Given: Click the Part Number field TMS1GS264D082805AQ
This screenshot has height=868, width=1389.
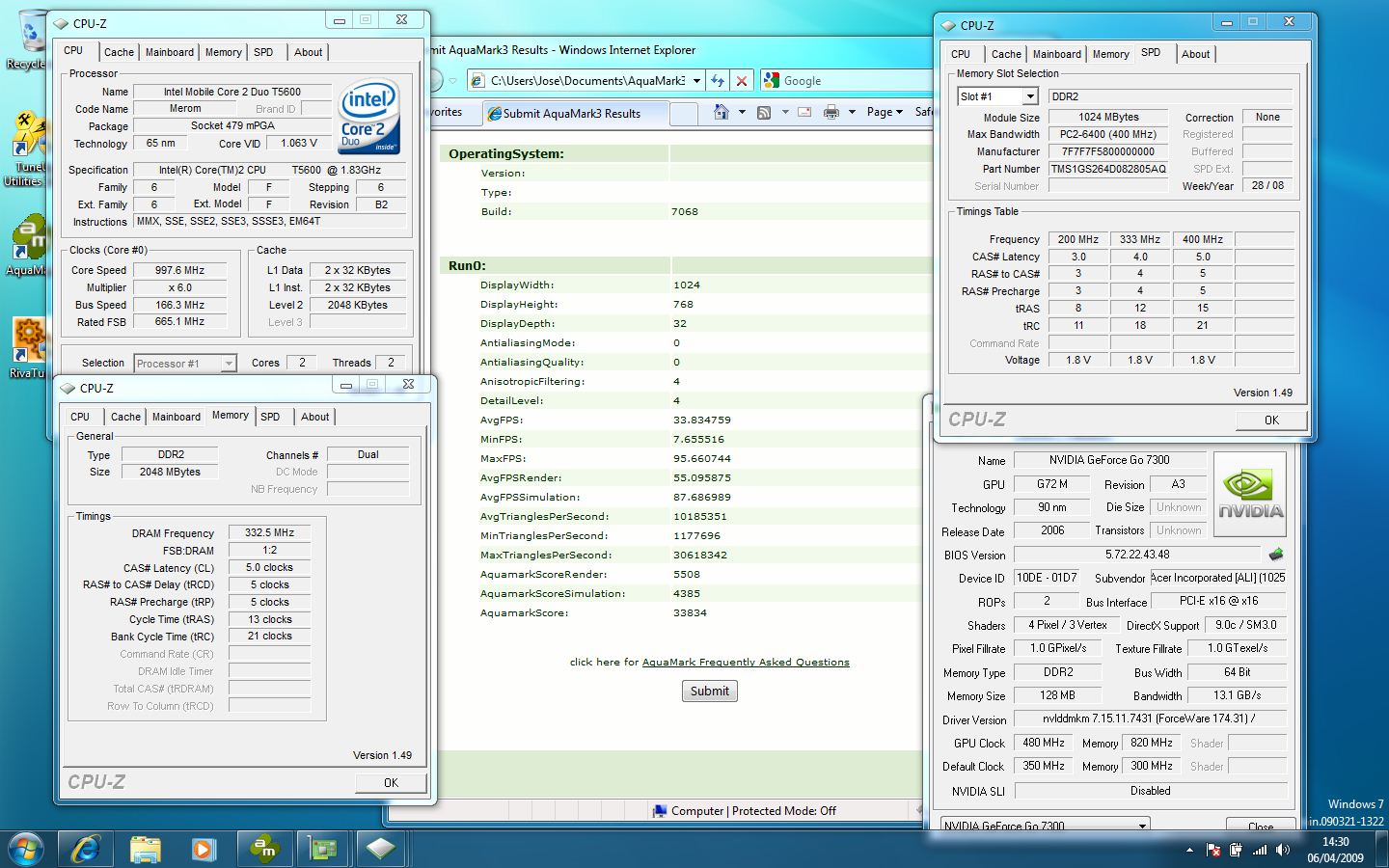Looking at the screenshot, I should click(1107, 169).
